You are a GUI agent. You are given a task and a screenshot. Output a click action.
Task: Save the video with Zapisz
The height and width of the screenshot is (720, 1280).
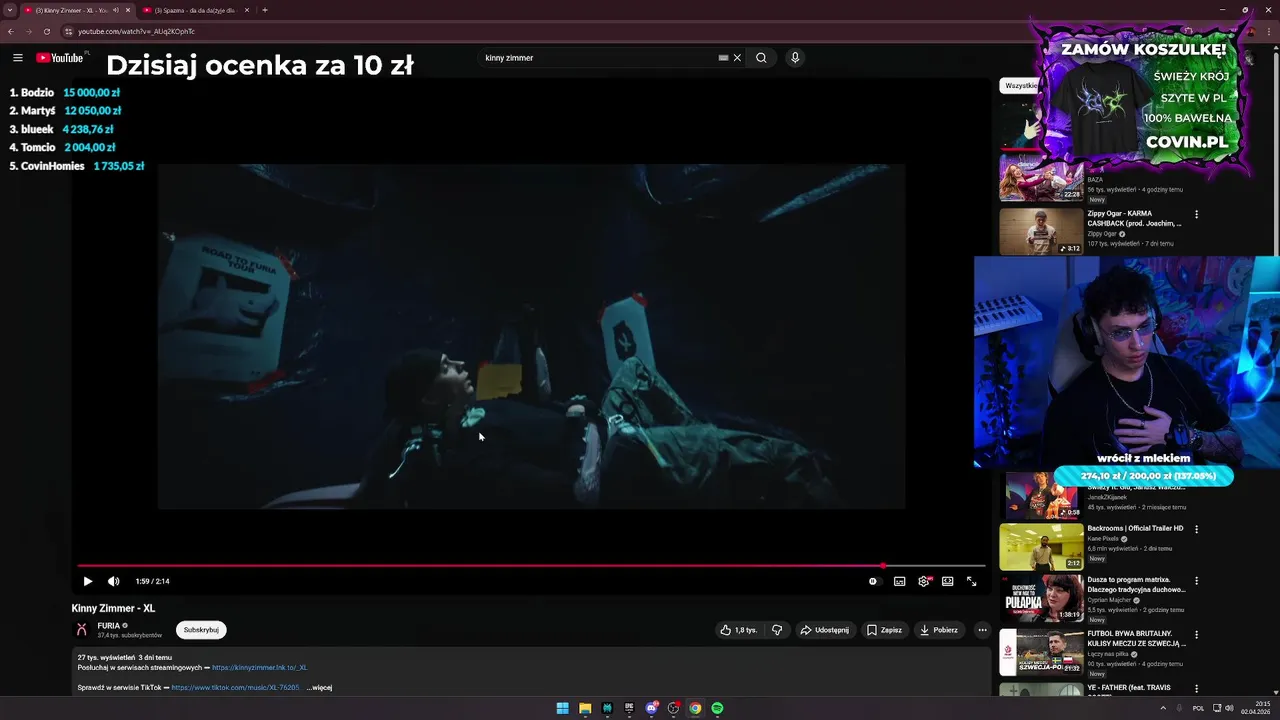tap(884, 630)
